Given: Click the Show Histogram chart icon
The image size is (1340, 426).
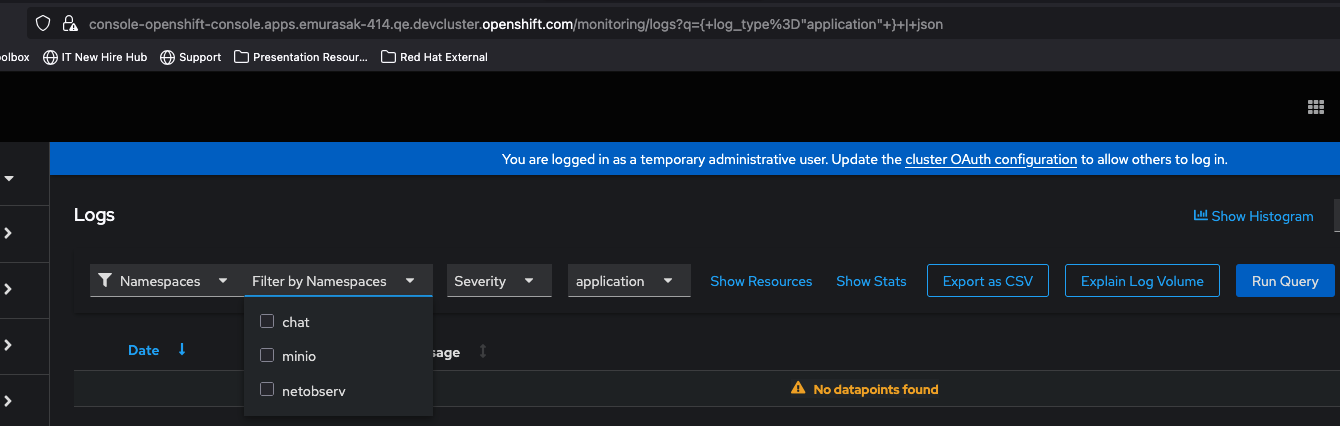Looking at the screenshot, I should coord(1200,215).
